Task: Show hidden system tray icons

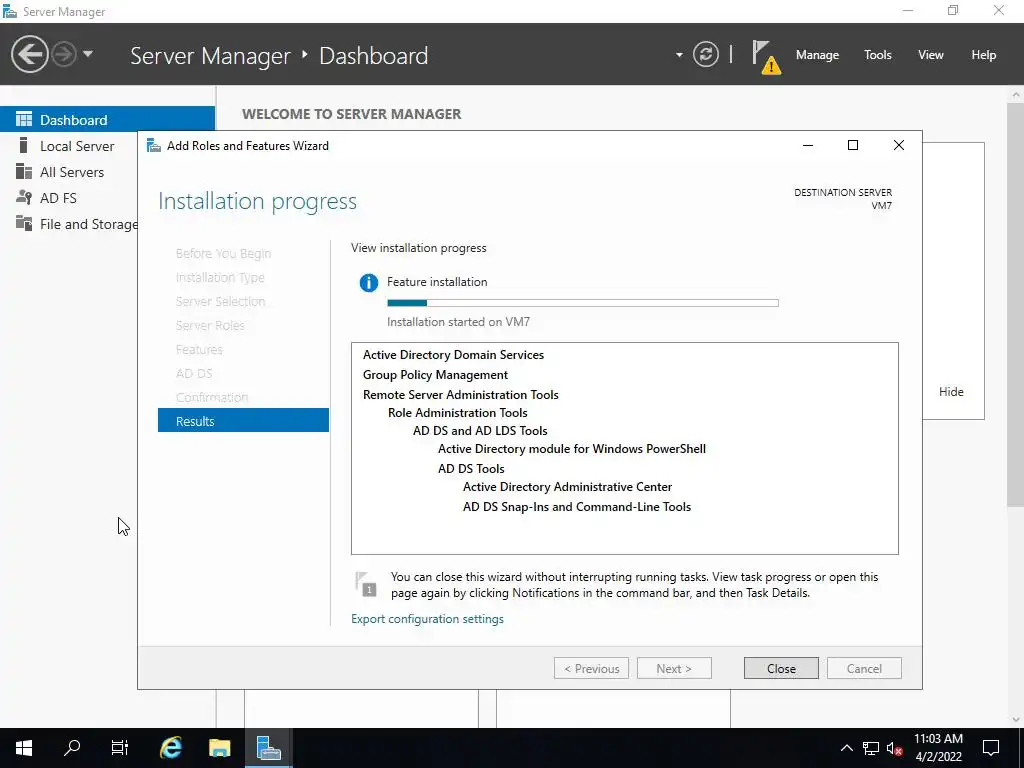Action: click(846, 748)
